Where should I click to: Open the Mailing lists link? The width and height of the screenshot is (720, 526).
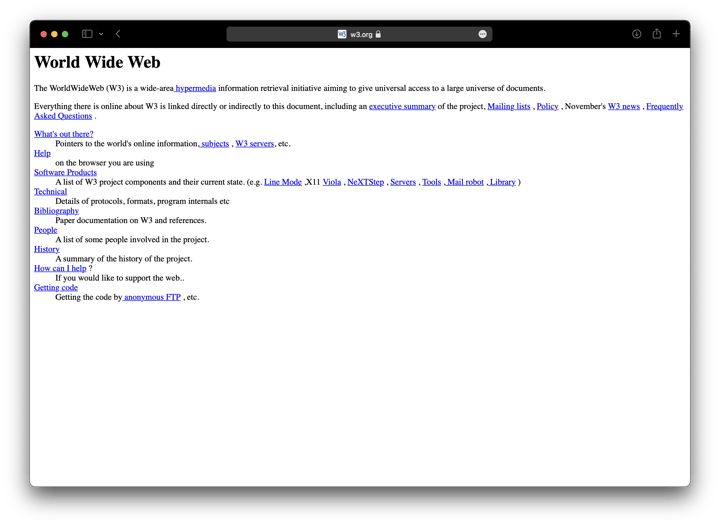tap(509, 106)
